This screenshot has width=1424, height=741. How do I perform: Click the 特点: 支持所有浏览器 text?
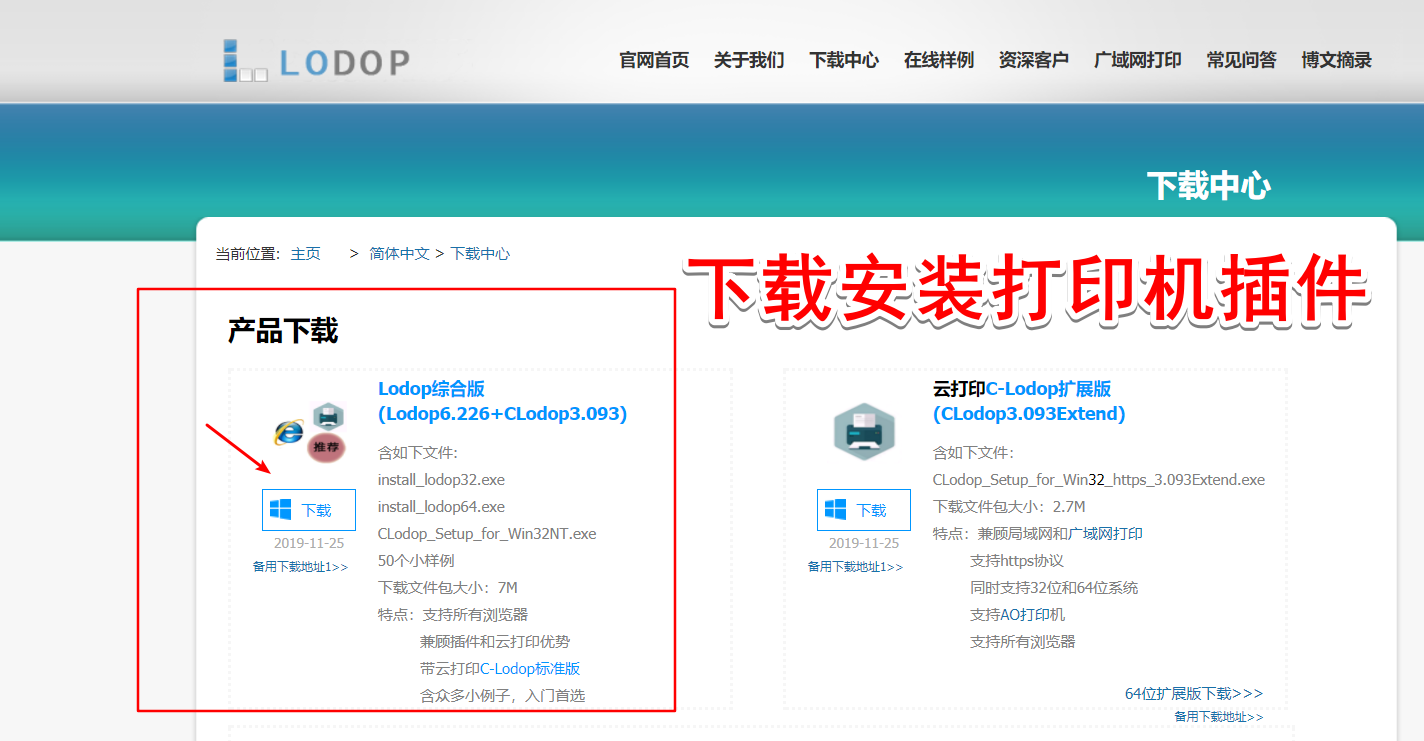pyautogui.click(x=453, y=615)
